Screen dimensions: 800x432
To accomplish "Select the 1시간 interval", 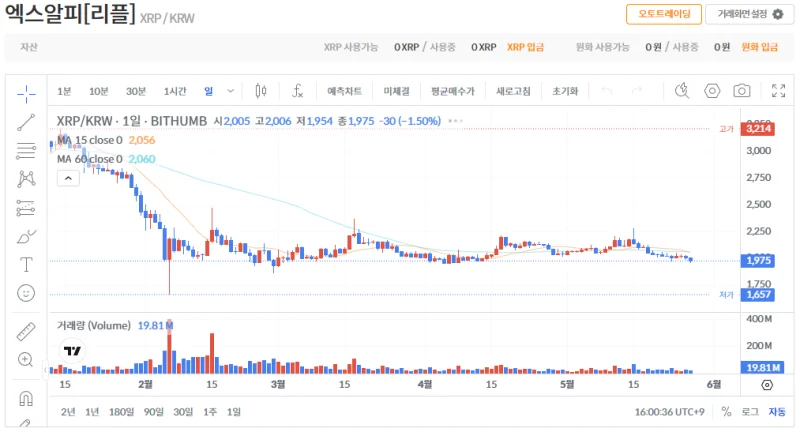I will (x=175, y=91).
